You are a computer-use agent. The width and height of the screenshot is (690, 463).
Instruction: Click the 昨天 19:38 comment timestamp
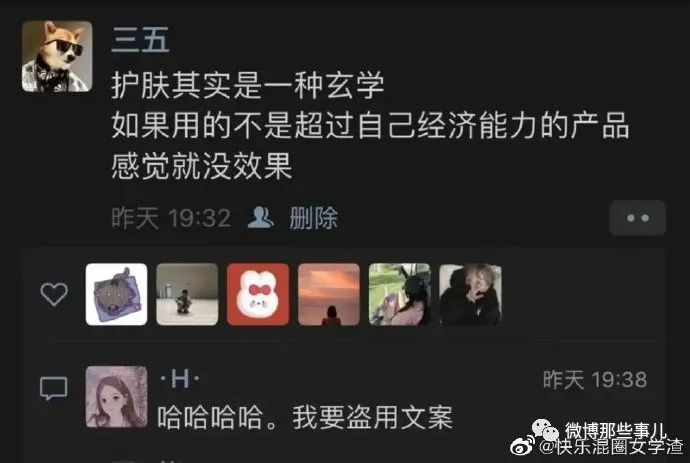[x=595, y=379]
